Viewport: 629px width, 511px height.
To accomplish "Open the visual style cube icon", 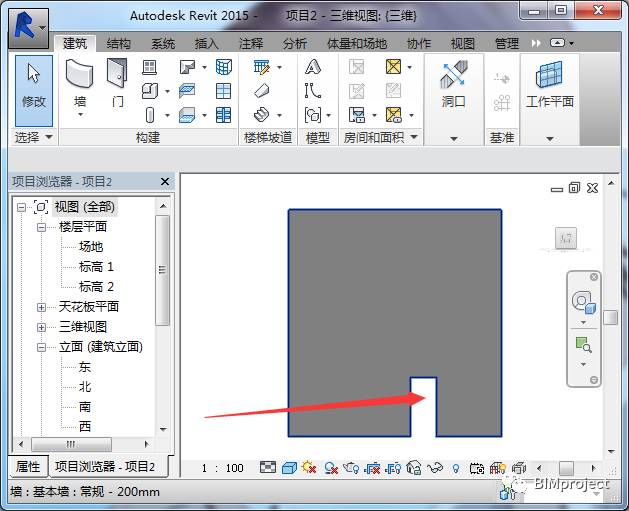I will [289, 468].
